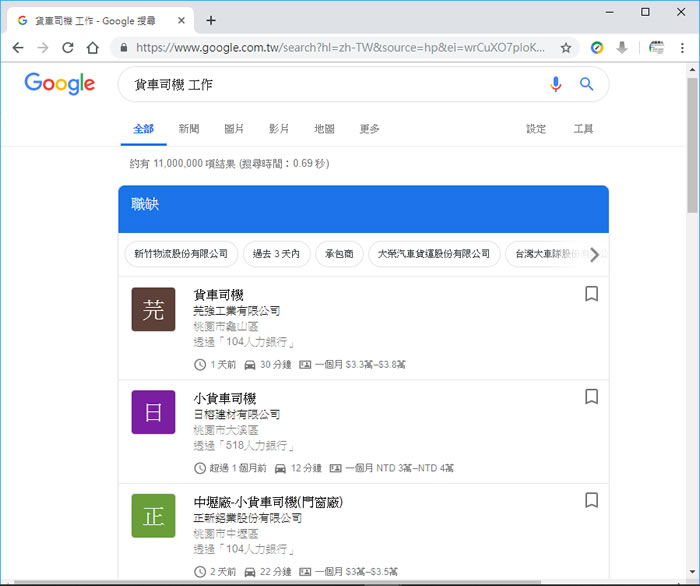Click the 約有 11,000,000 項結果 result count text
This screenshot has width=700, height=586.
pos(183,164)
